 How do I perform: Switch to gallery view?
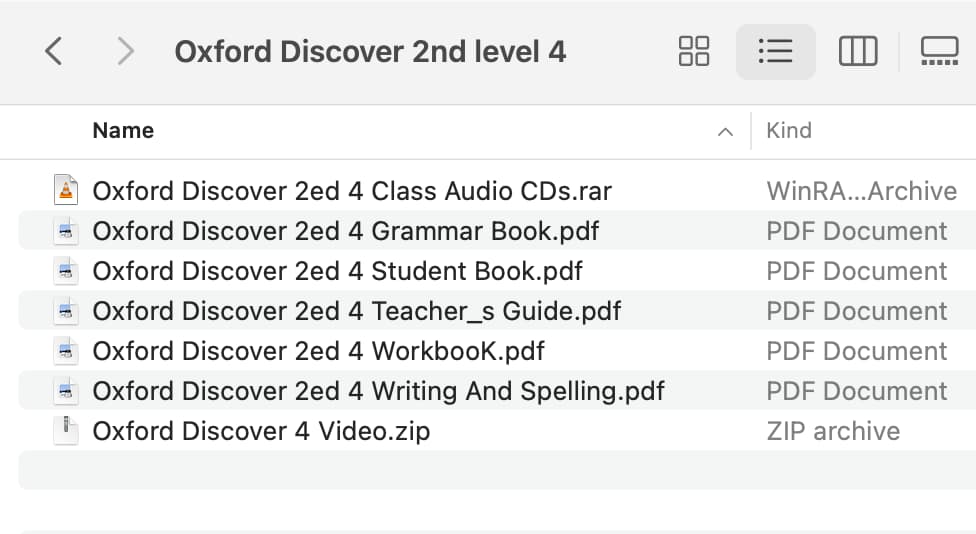939,51
